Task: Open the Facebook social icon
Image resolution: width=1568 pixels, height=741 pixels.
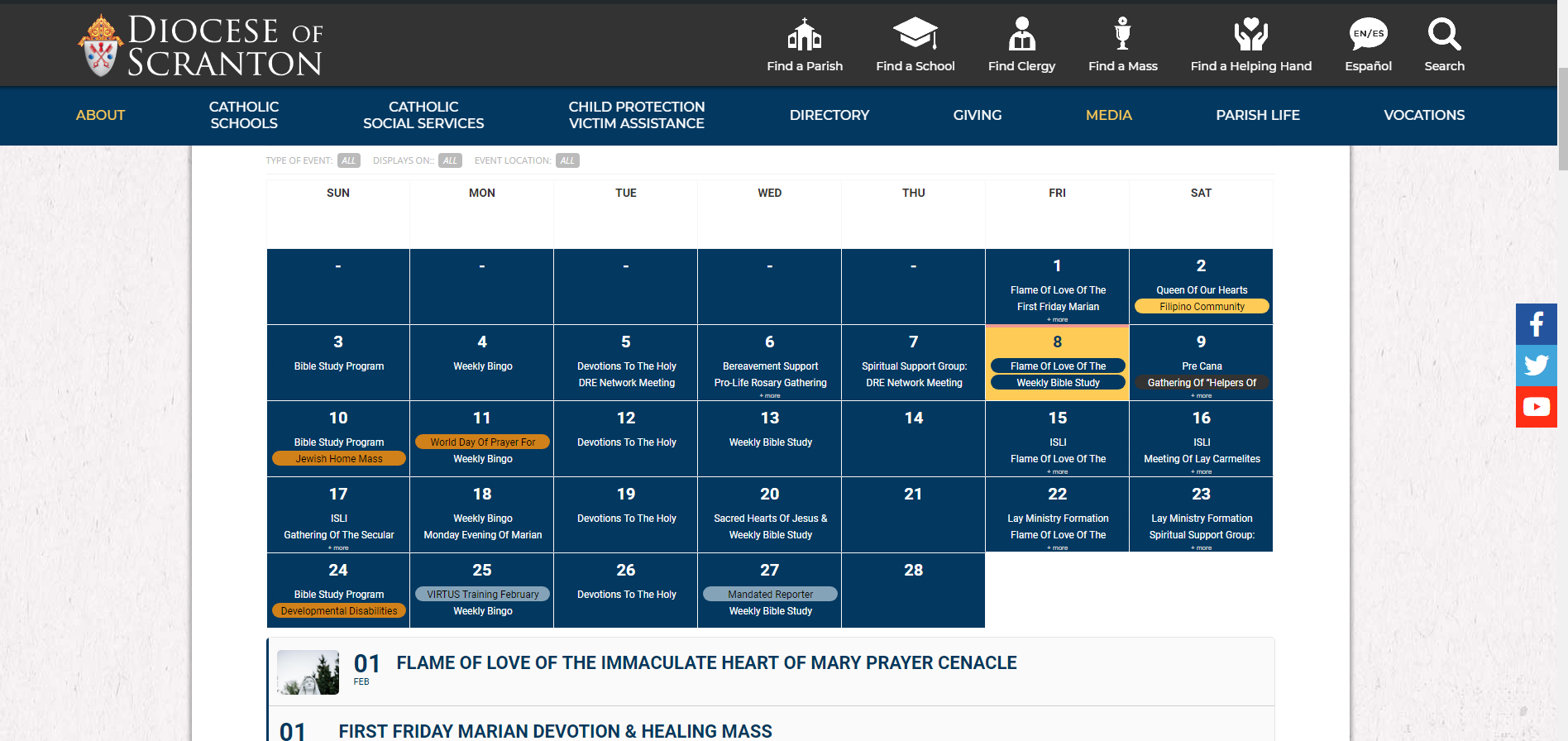Action: click(1536, 323)
